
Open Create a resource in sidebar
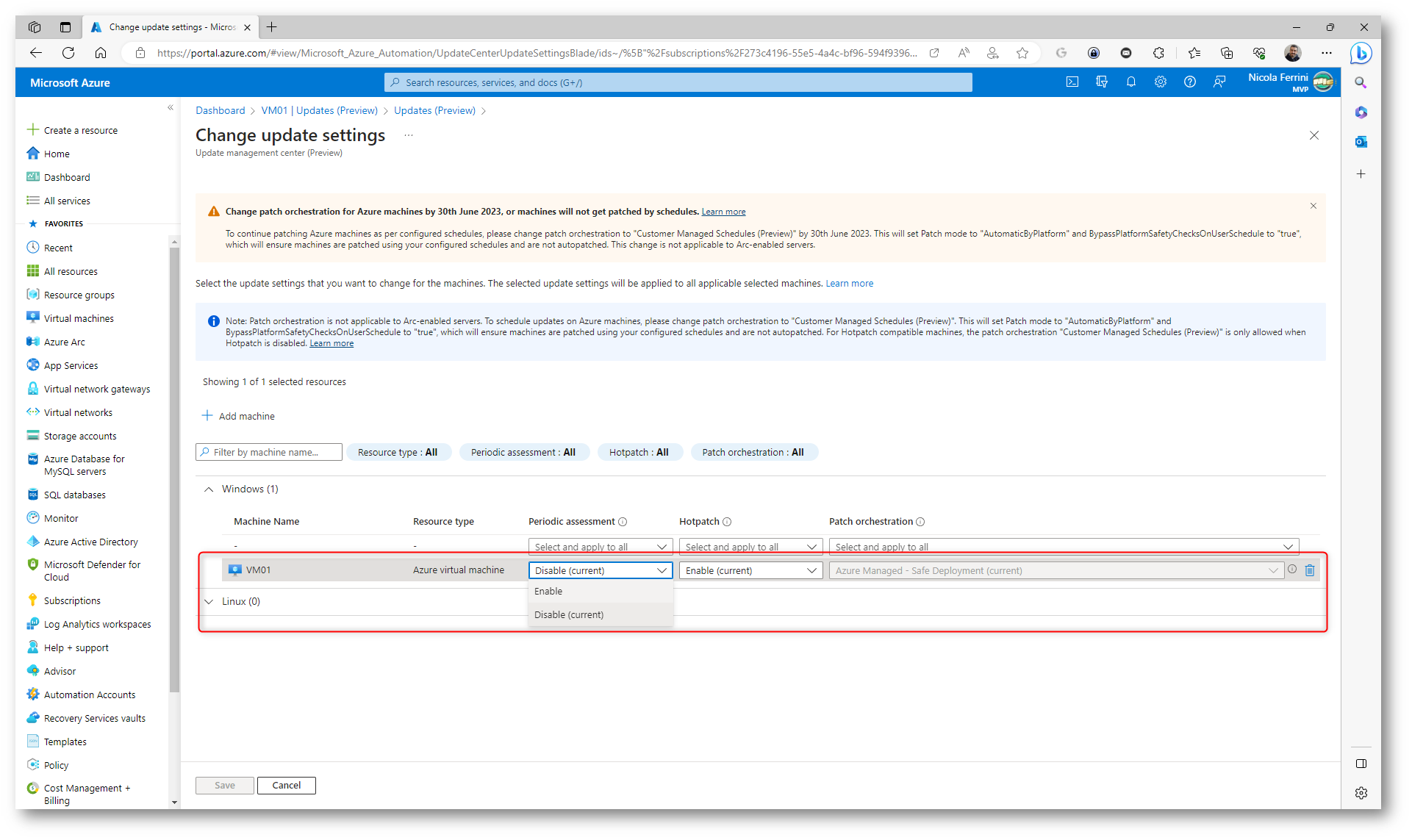tap(80, 130)
